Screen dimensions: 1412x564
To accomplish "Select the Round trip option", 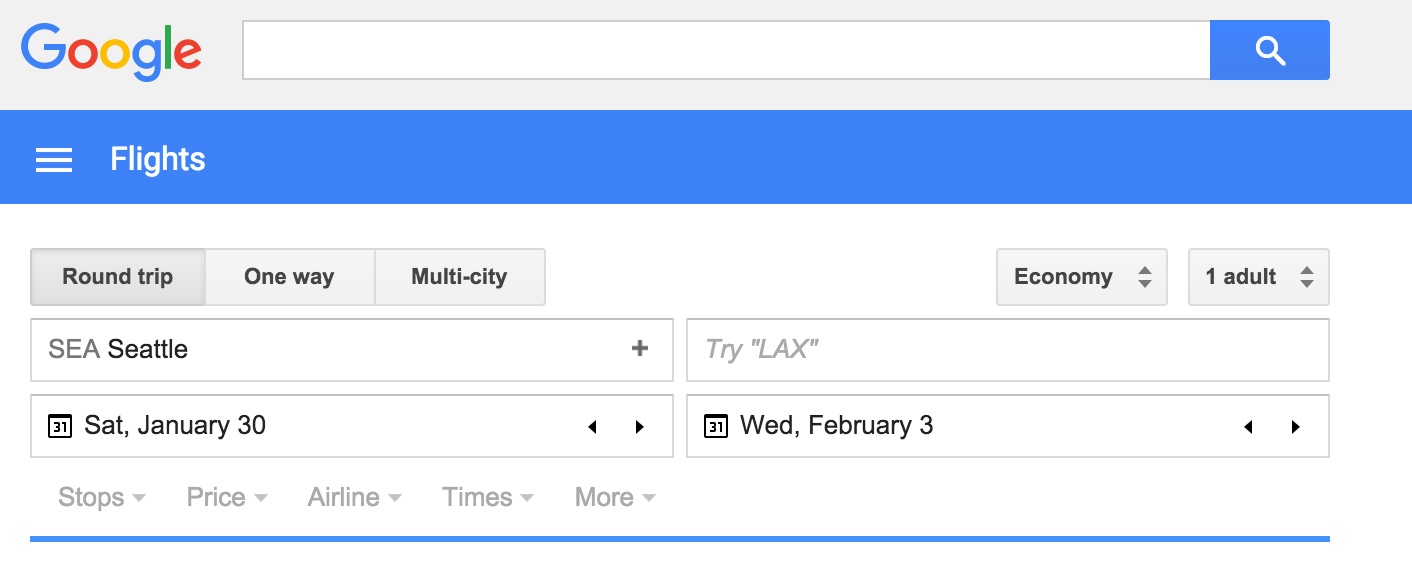I will click(x=118, y=277).
